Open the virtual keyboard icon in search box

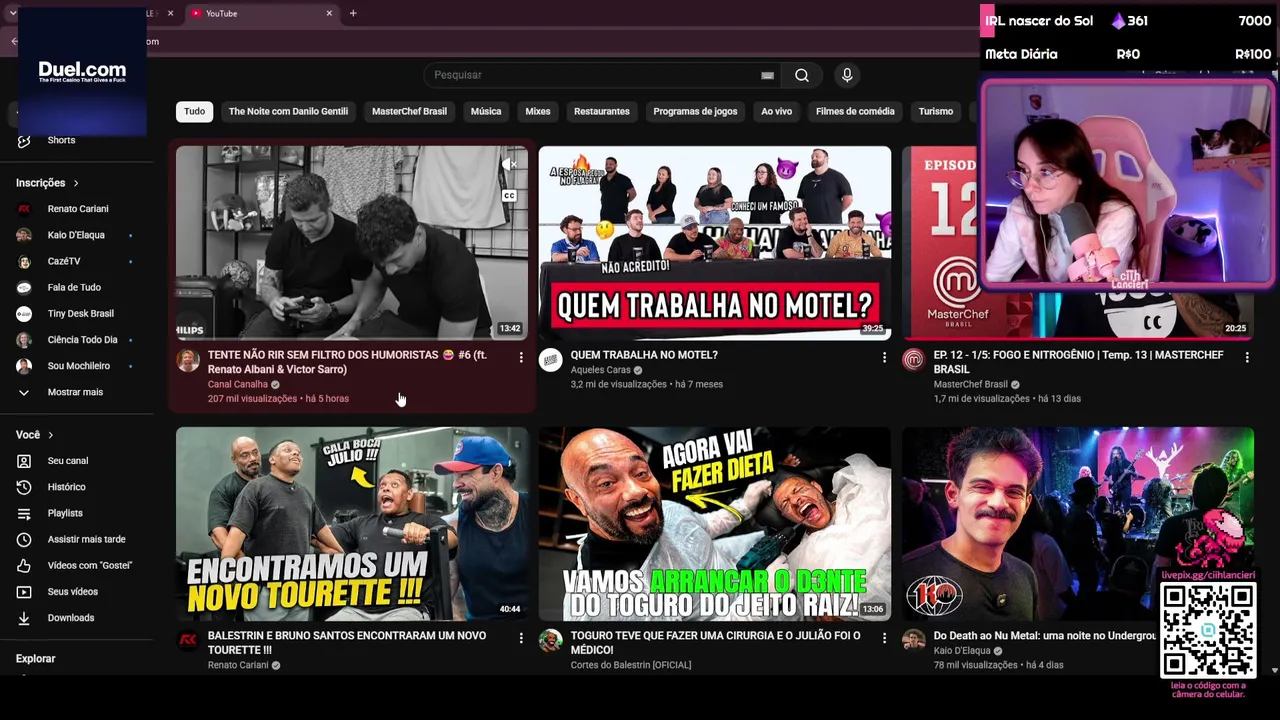tap(767, 75)
